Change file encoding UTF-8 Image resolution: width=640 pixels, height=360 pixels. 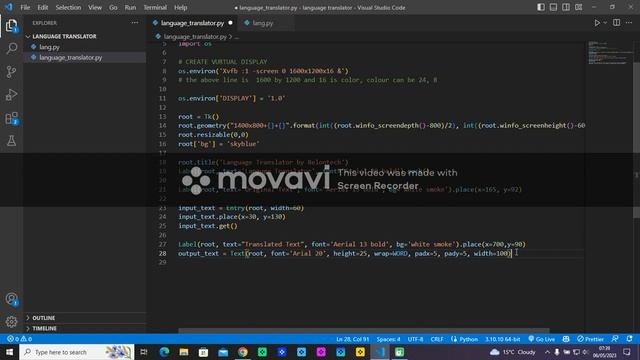click(x=416, y=339)
